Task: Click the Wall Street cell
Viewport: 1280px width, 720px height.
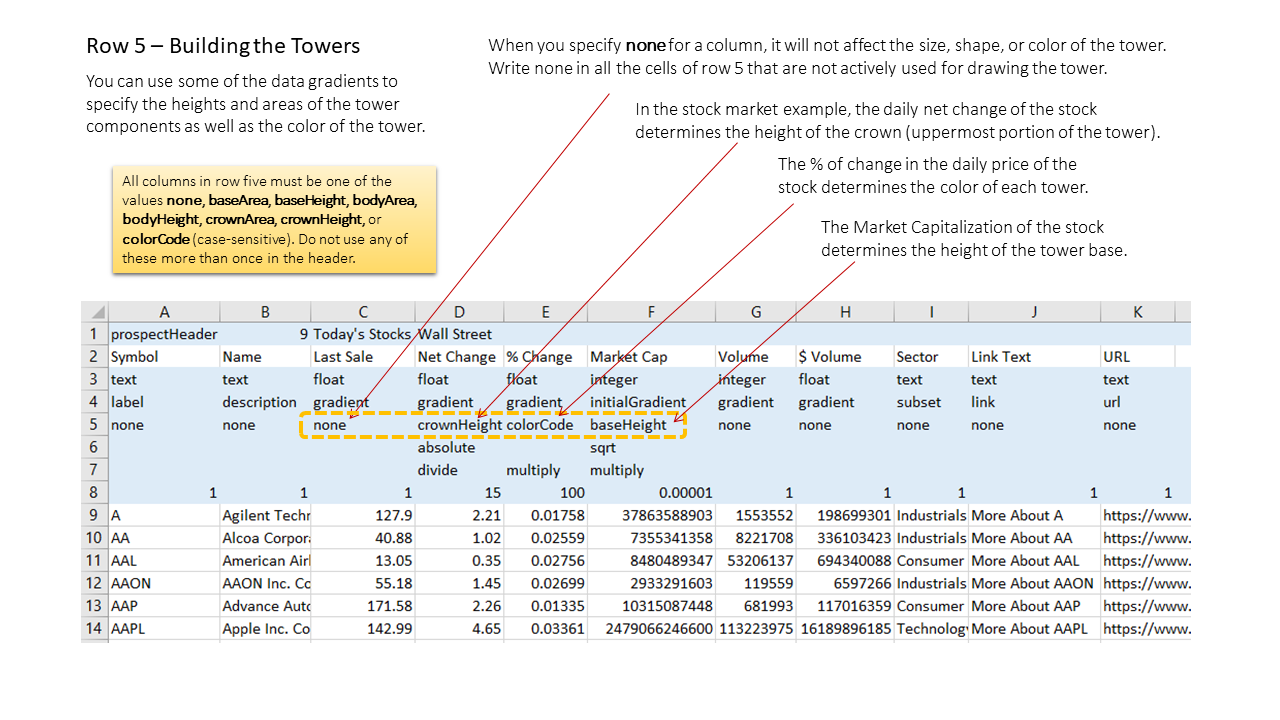Action: pos(459,334)
